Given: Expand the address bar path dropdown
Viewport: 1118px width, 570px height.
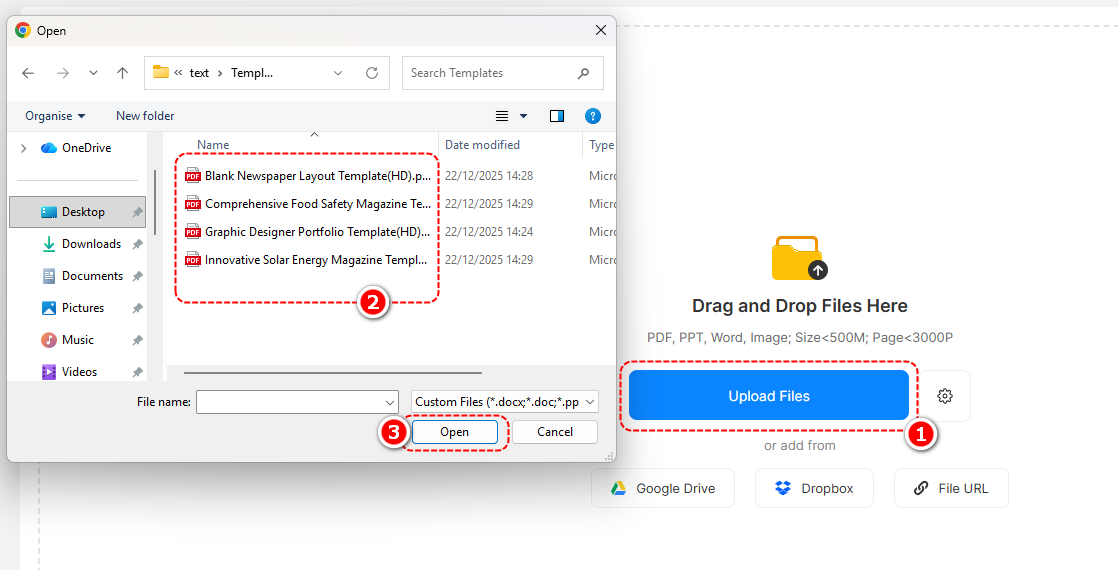Looking at the screenshot, I should (338, 73).
